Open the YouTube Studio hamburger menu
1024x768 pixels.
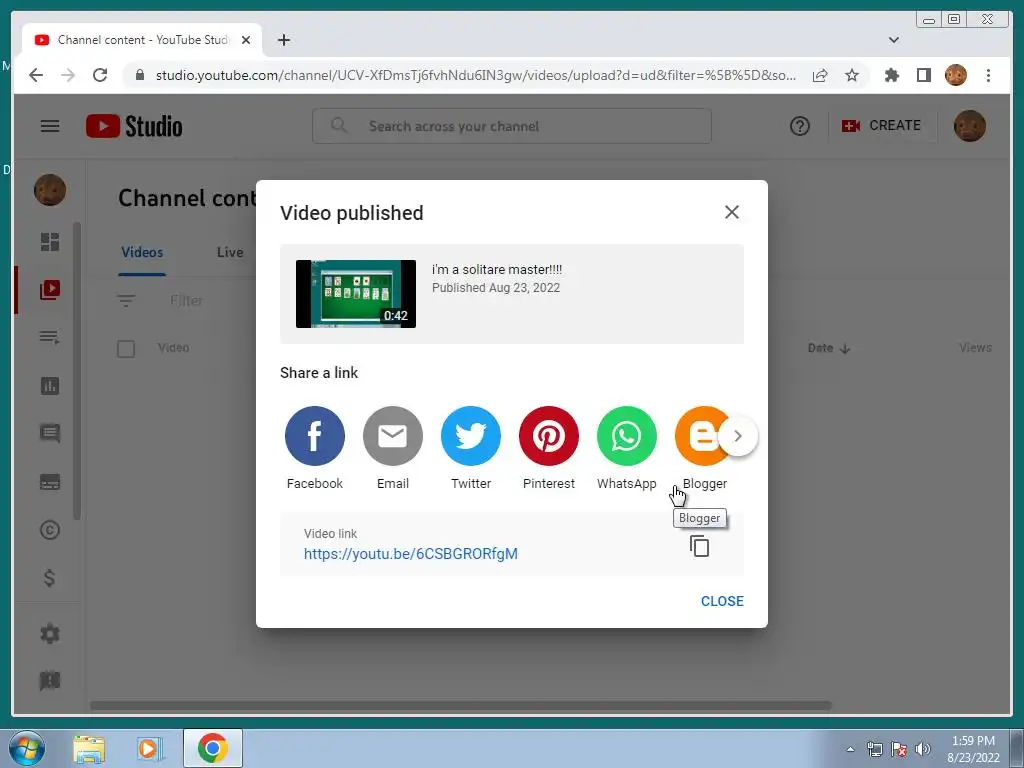click(x=50, y=126)
